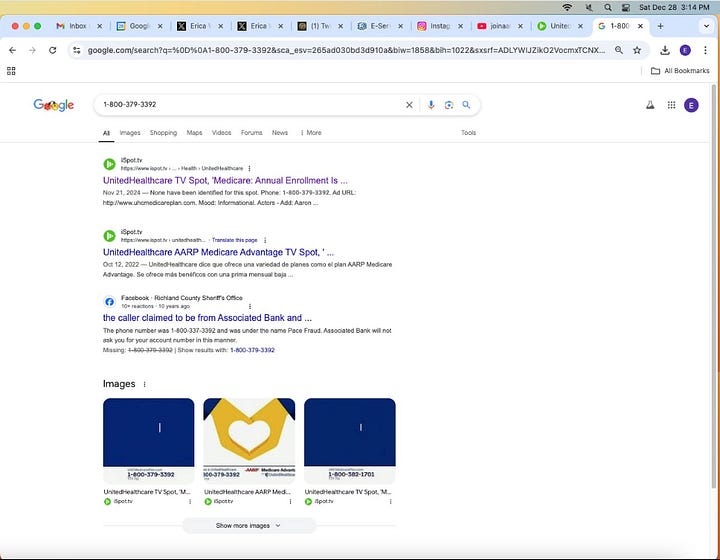
Task: Close the Instagram tab
Action: [460, 26]
